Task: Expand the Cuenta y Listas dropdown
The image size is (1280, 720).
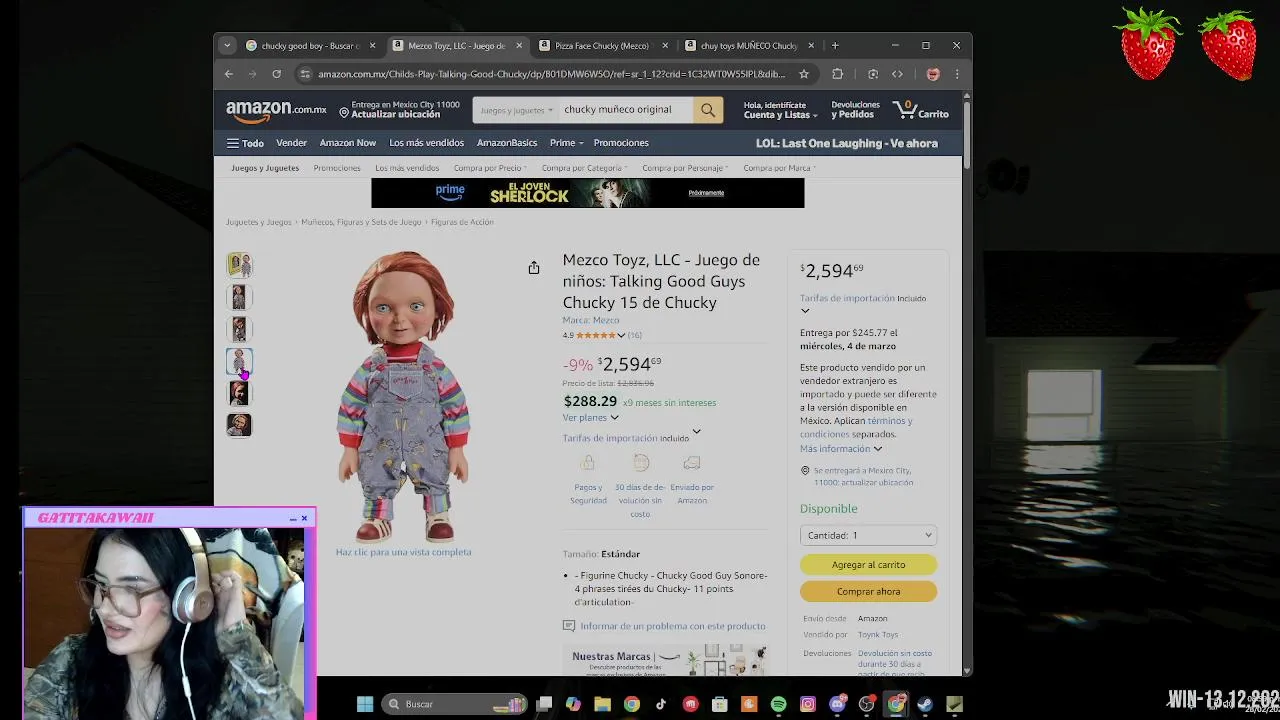Action: 780,110
